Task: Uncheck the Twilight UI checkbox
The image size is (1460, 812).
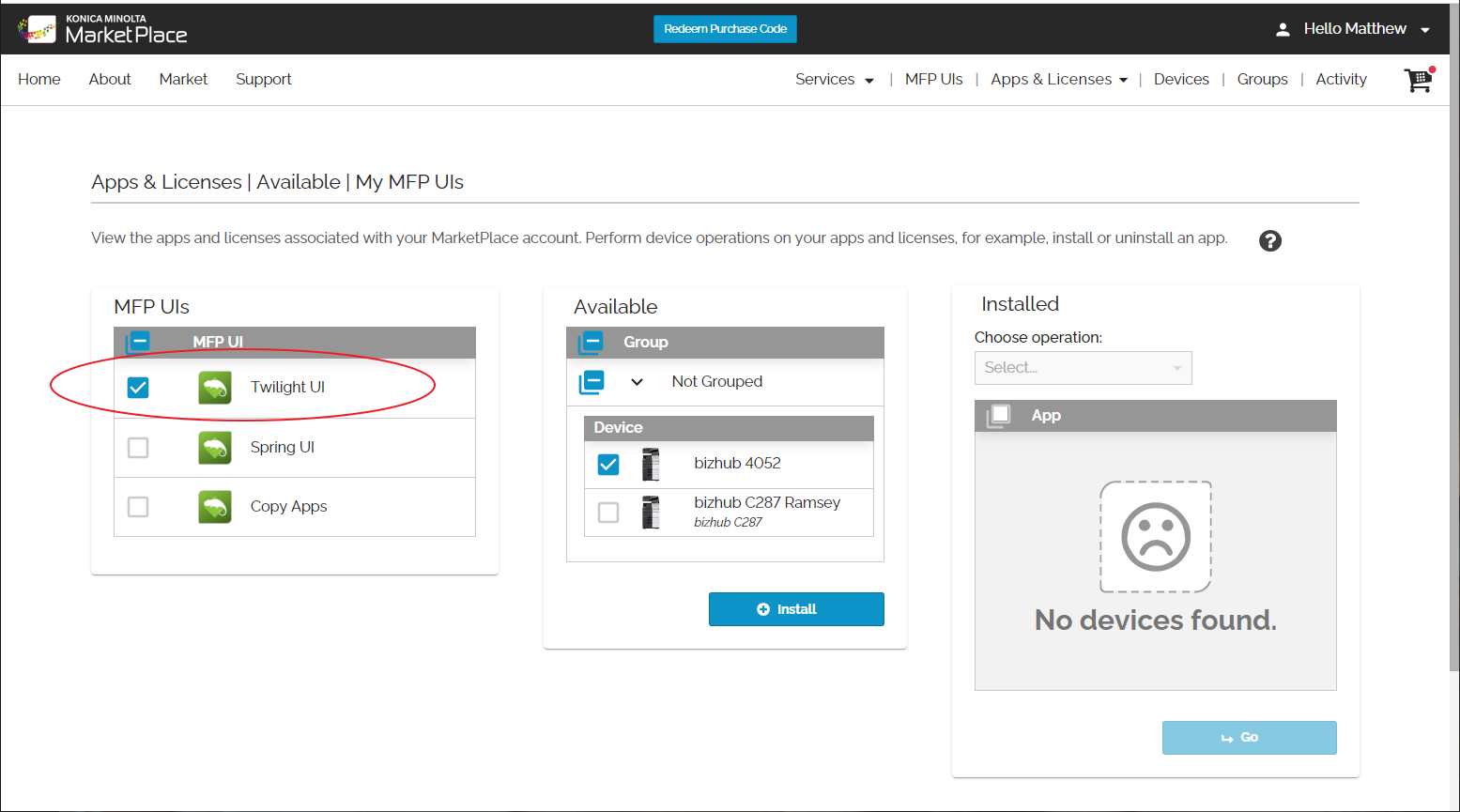Action: click(x=138, y=388)
